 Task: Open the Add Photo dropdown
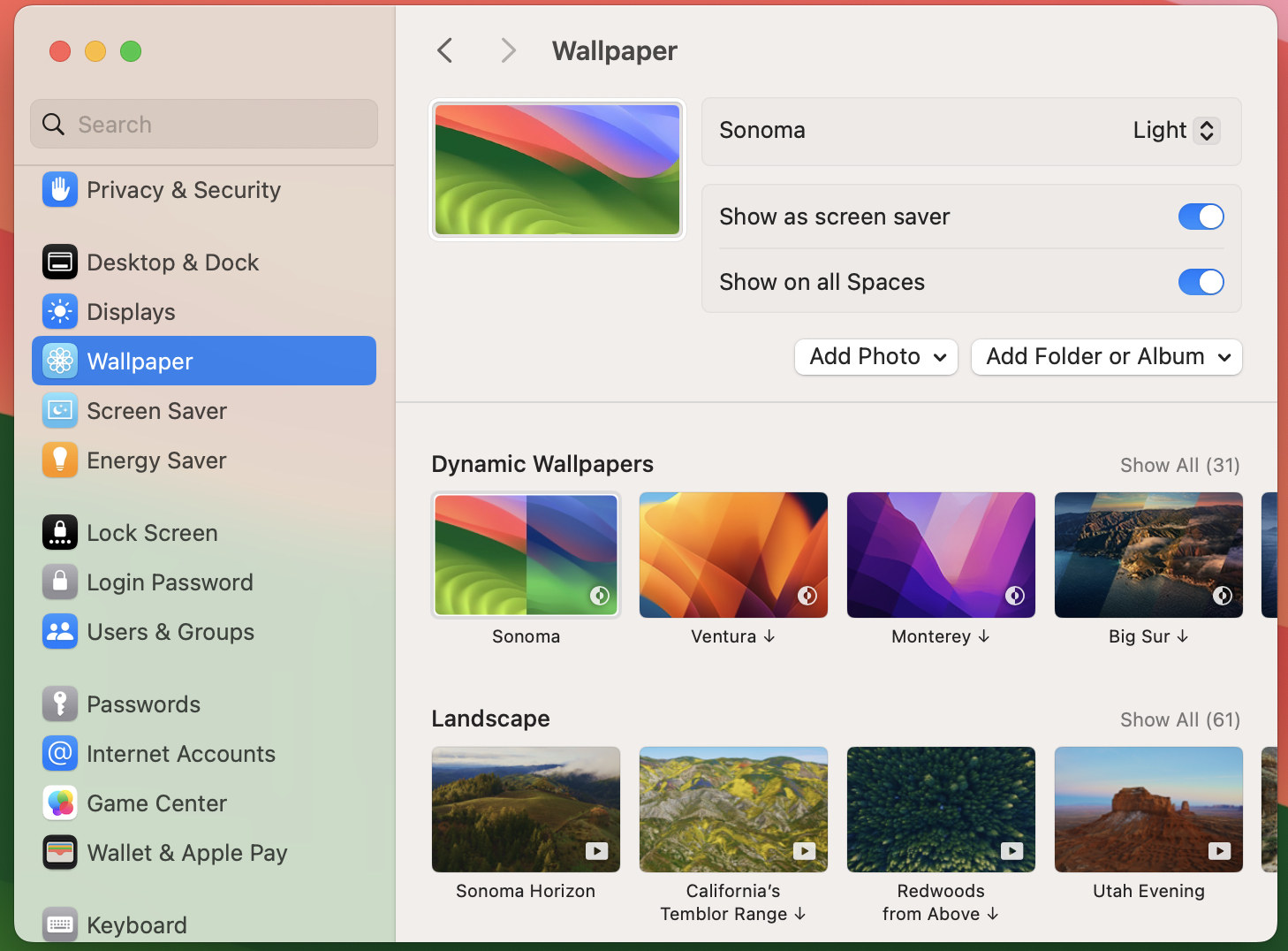(876, 357)
